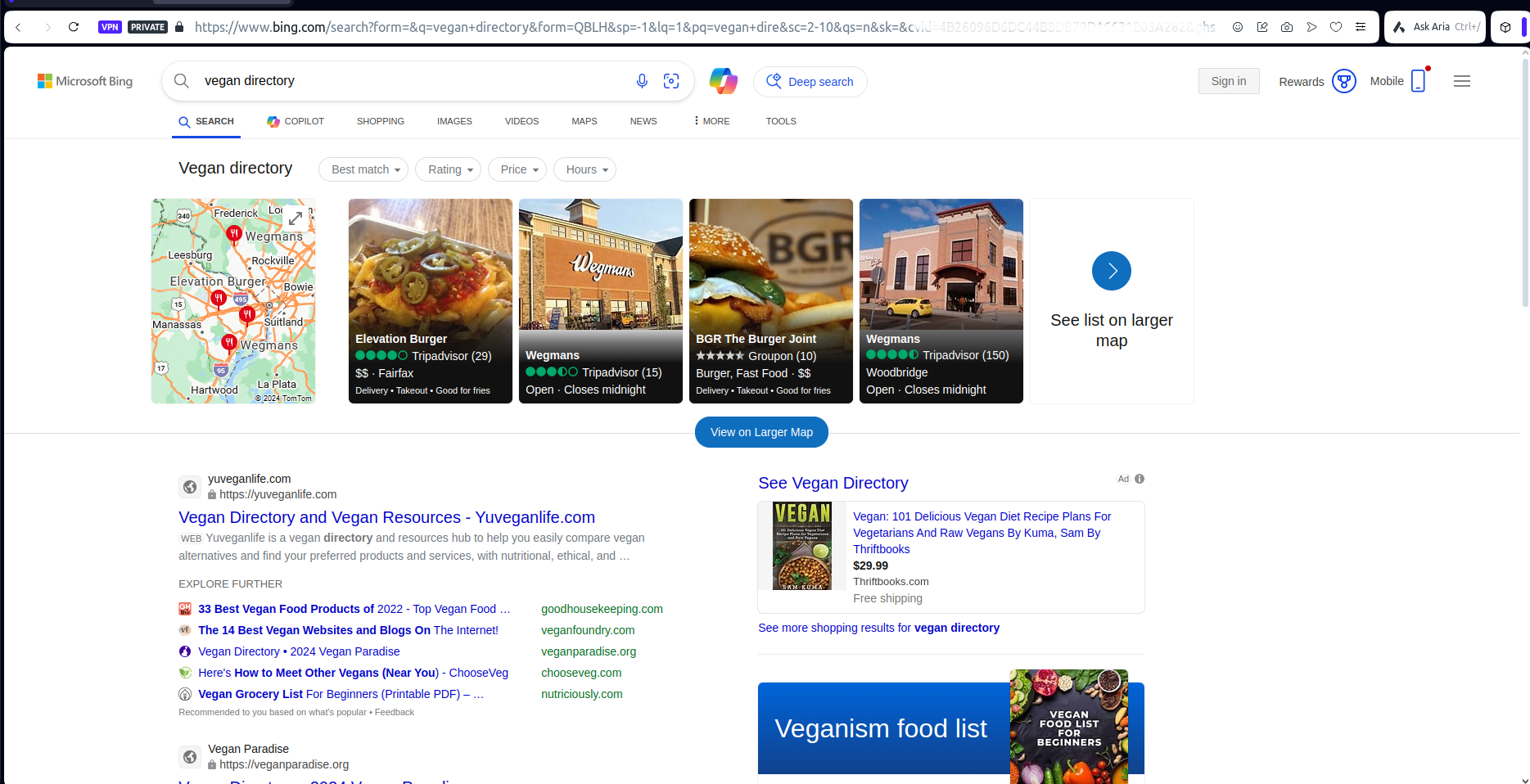Switch to the SHOPPING tab

point(381,121)
